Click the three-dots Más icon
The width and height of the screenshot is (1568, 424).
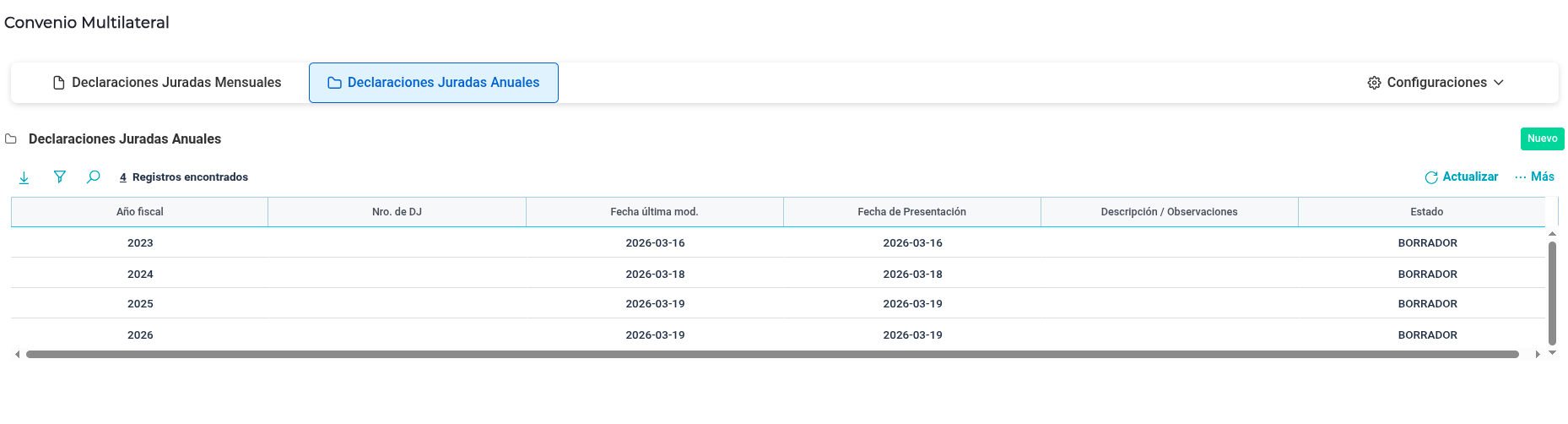[x=1520, y=177]
